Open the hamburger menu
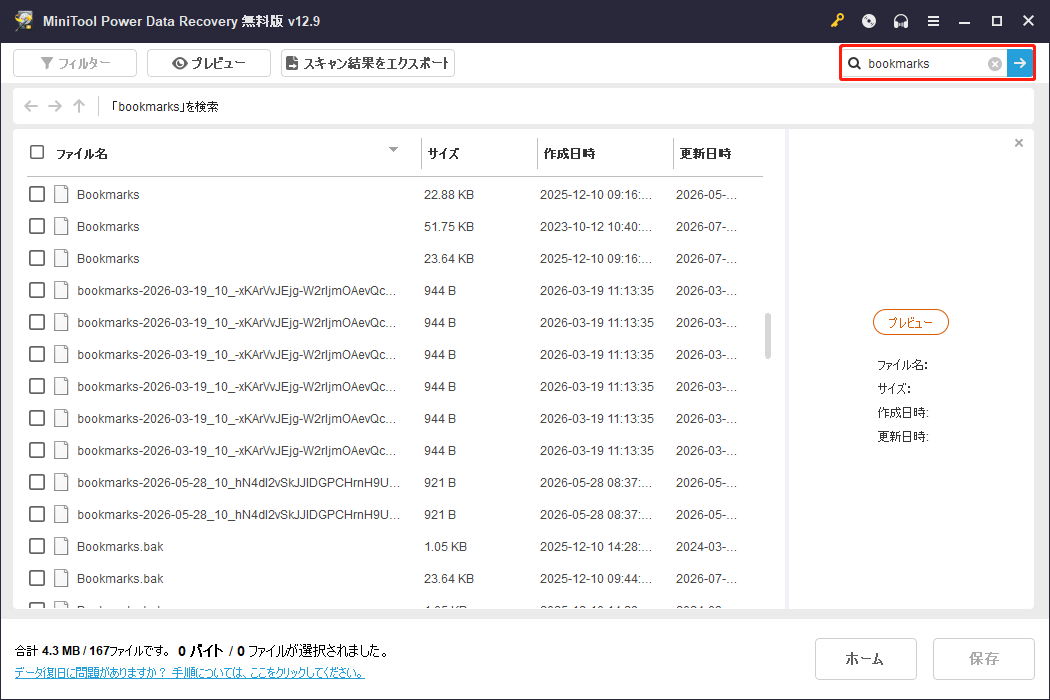 pyautogui.click(x=933, y=21)
